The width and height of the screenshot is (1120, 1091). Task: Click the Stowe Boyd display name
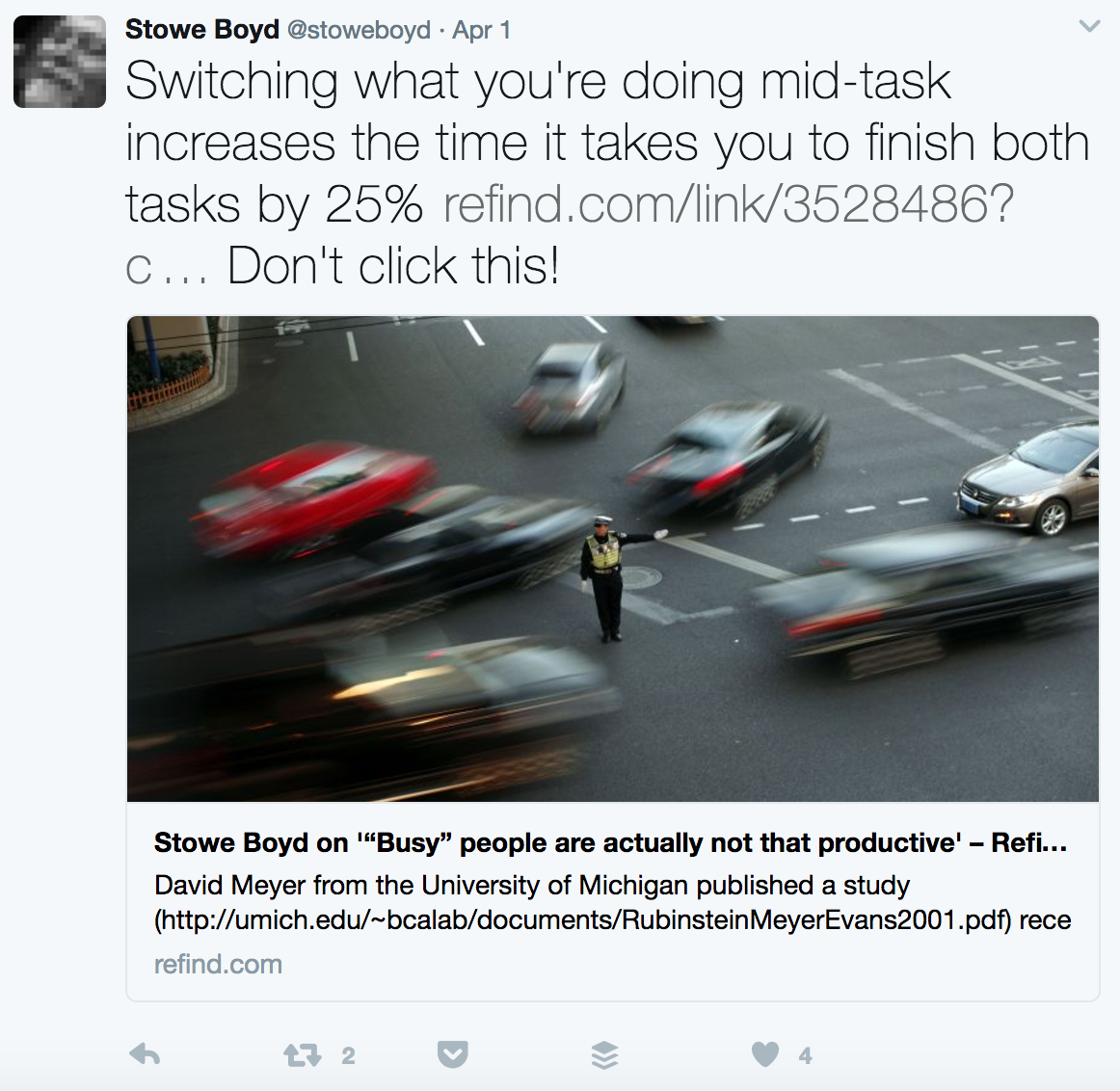pos(202,30)
